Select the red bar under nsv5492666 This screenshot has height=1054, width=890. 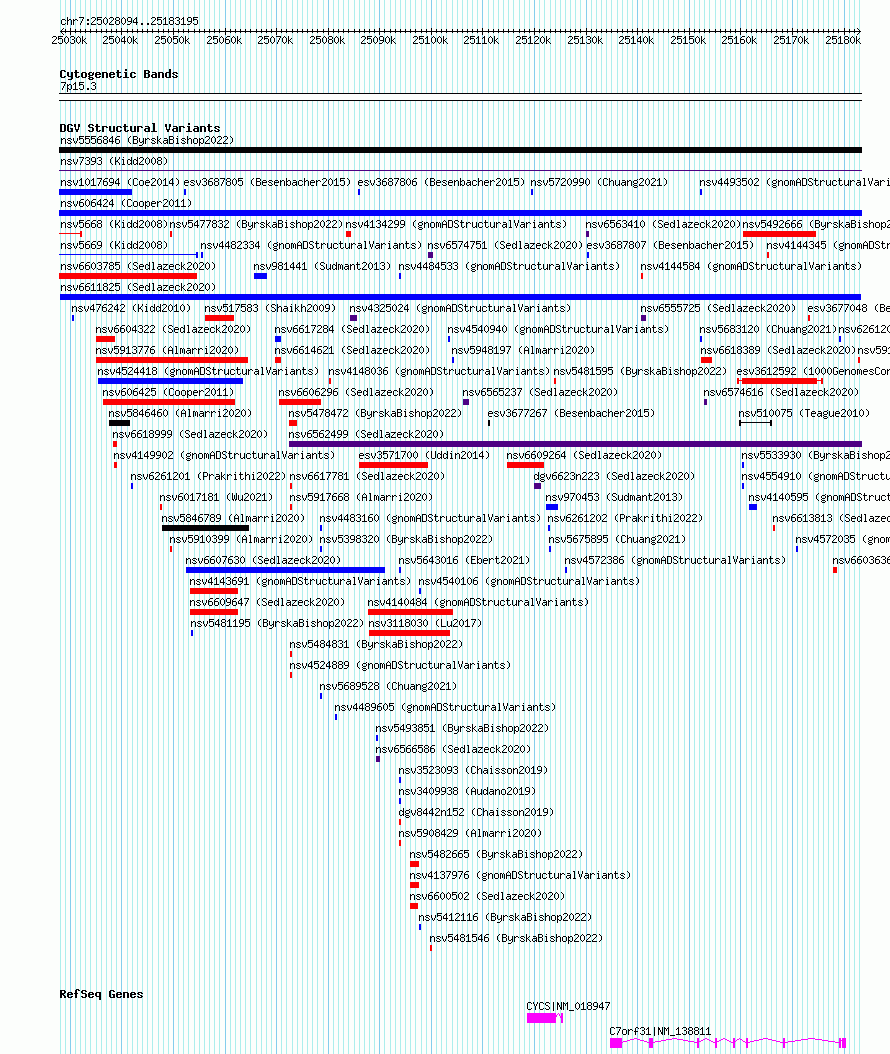click(779, 234)
